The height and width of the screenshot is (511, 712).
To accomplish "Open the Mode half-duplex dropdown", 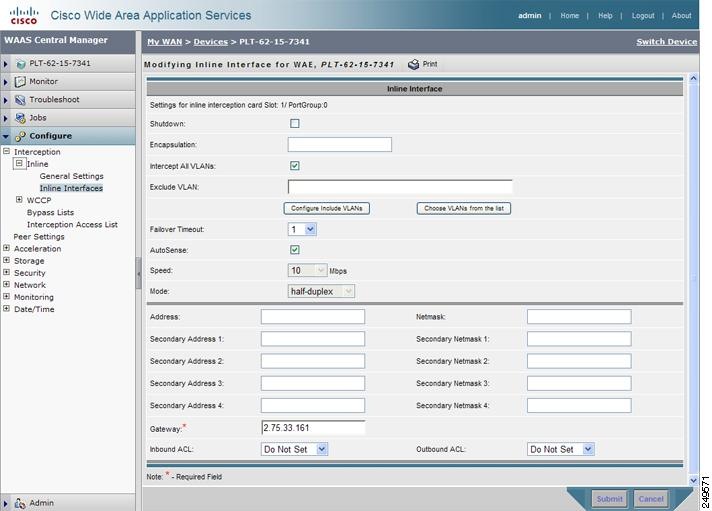I will tap(321, 291).
